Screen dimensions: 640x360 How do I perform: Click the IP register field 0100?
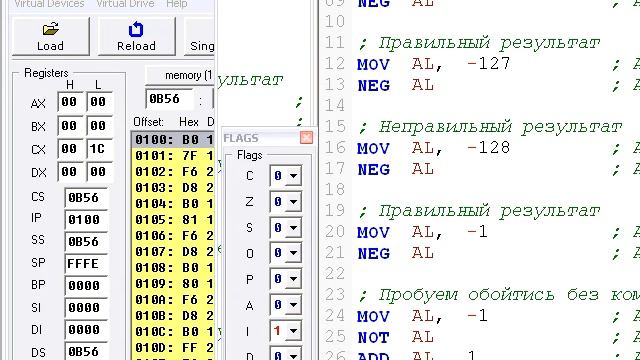coord(86,220)
